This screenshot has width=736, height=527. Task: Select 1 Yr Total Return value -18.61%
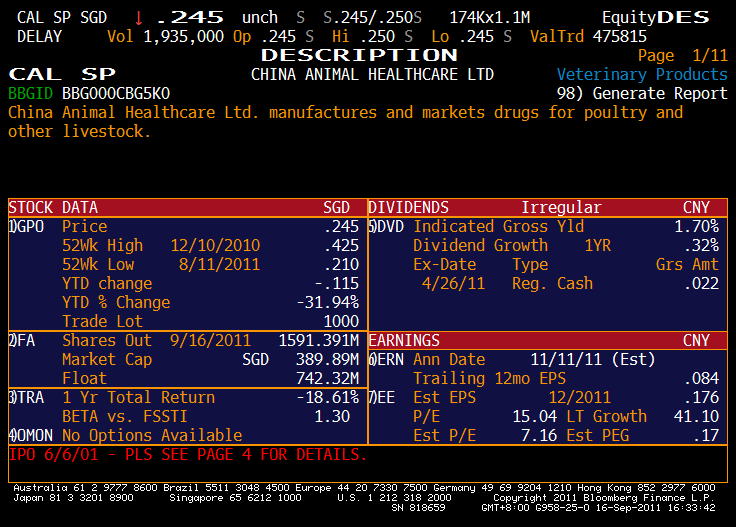pyautogui.click(x=328, y=397)
